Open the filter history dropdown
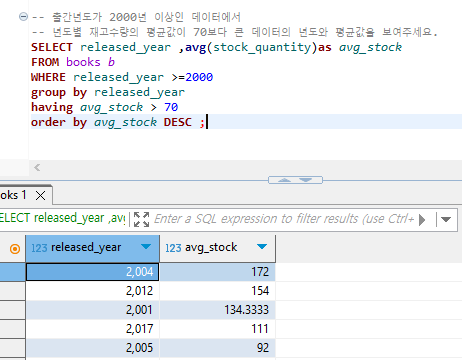Screen dimensions: 462x360 (446, 219)
